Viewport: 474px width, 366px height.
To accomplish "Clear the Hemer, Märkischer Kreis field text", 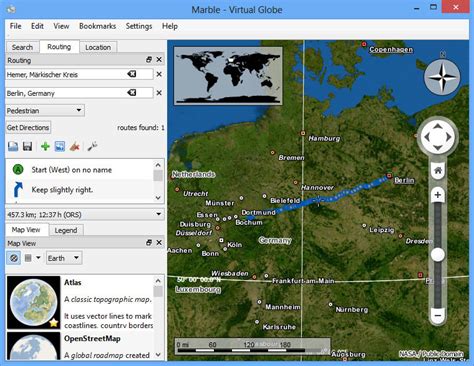I will pyautogui.click(x=132, y=74).
